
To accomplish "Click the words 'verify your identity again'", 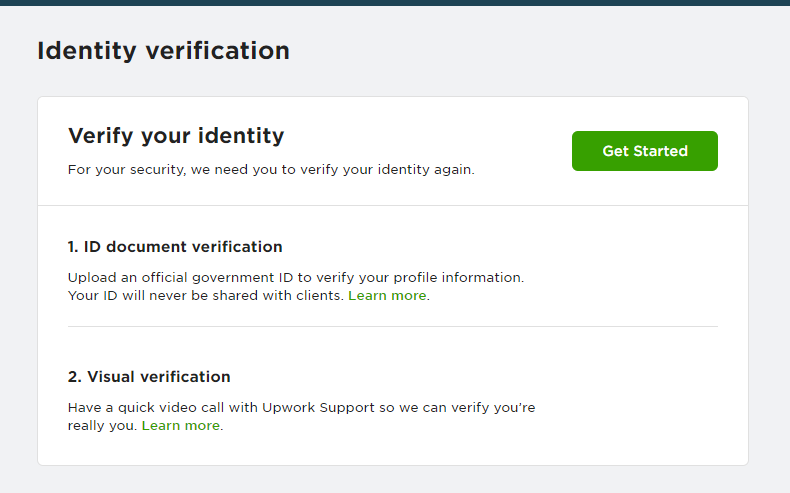I will (x=387, y=170).
